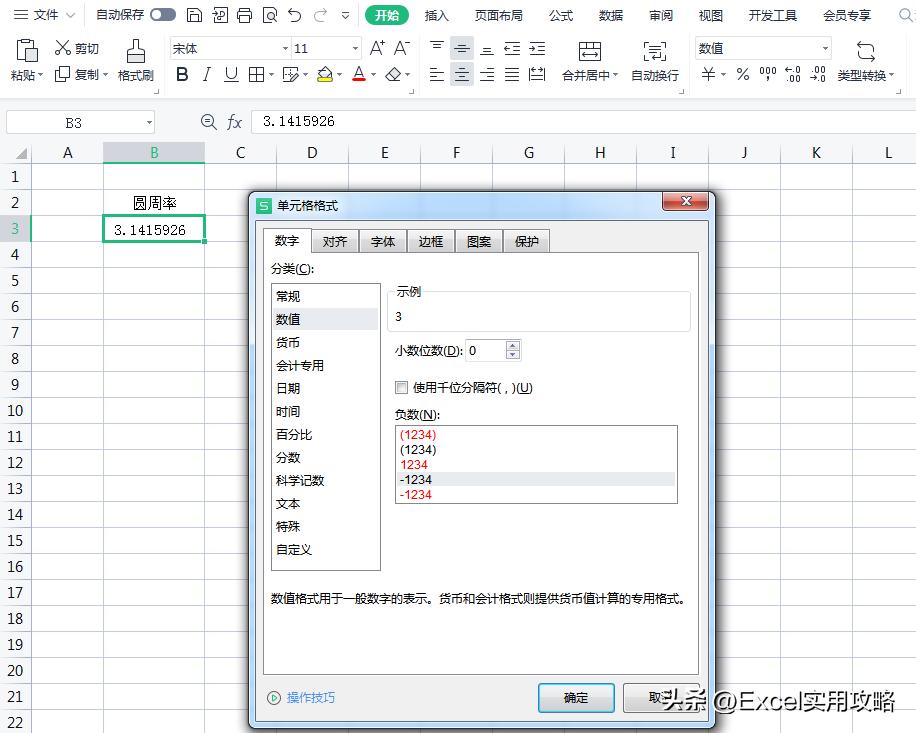Switch to the 字体 tab in the dialog
Viewport: 916px width, 733px height.
point(382,241)
